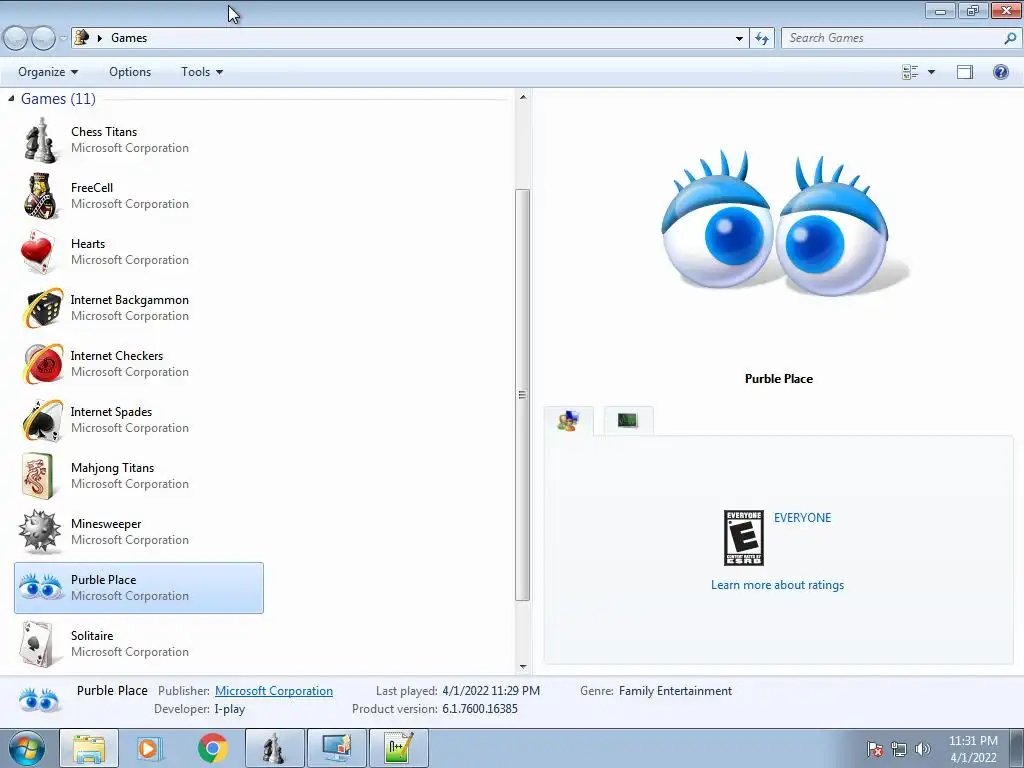Open the Organize dropdown menu

tap(48, 72)
